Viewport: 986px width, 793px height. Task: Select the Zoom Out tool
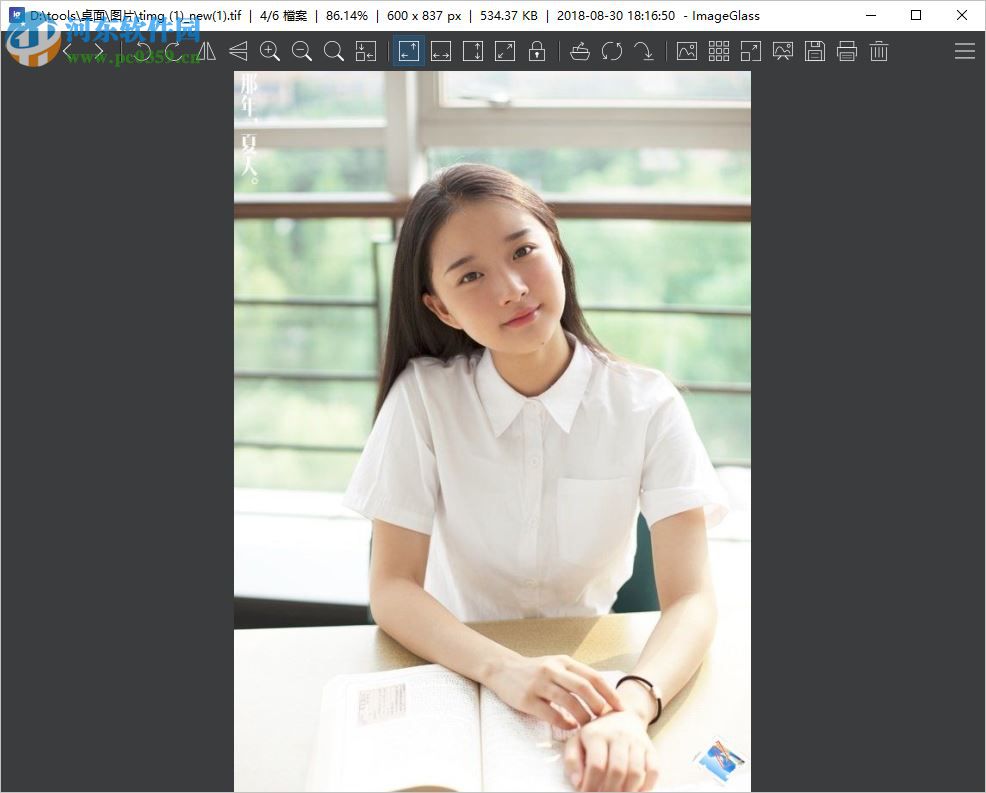302,51
